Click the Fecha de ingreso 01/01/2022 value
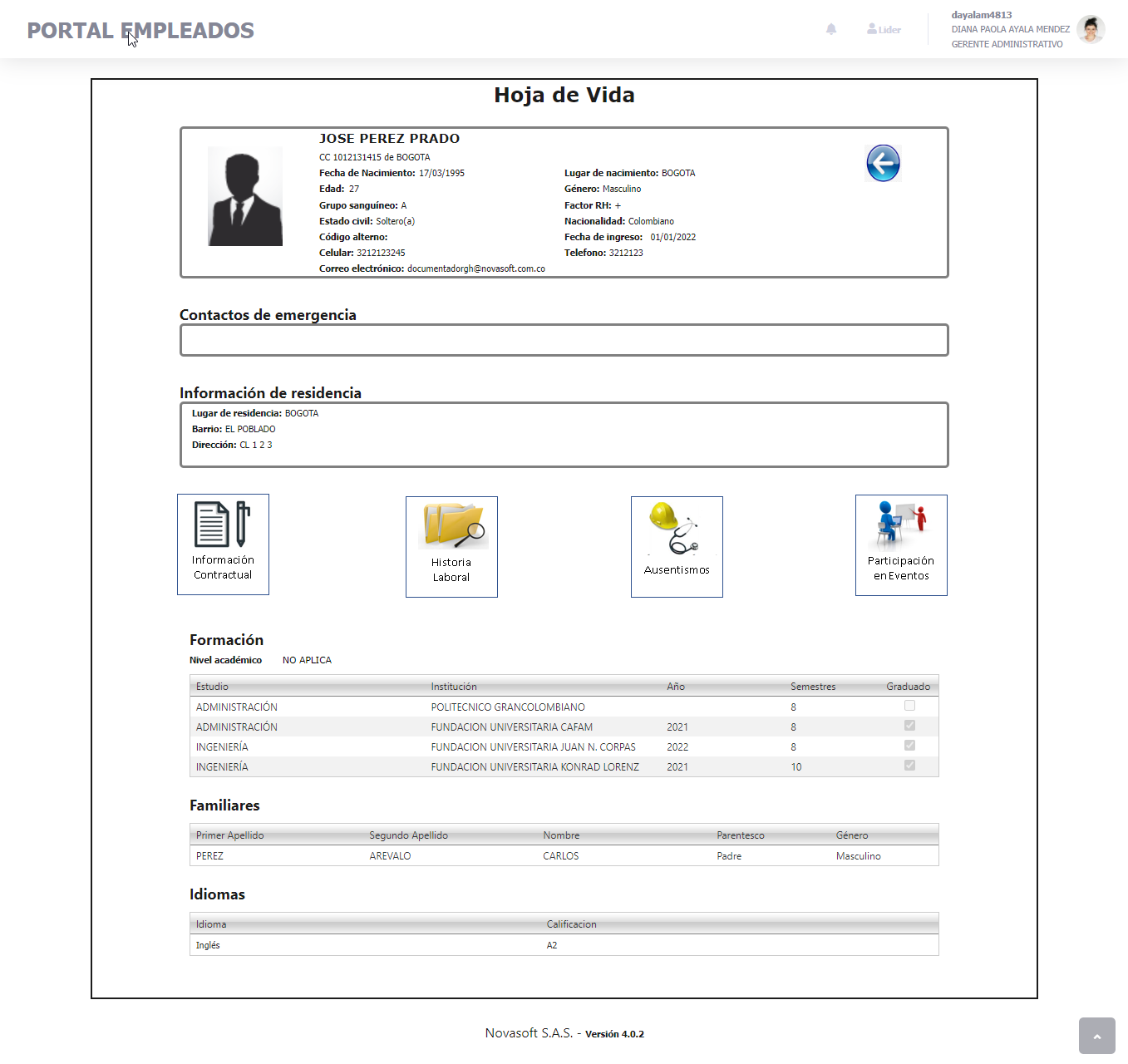 pos(673,237)
